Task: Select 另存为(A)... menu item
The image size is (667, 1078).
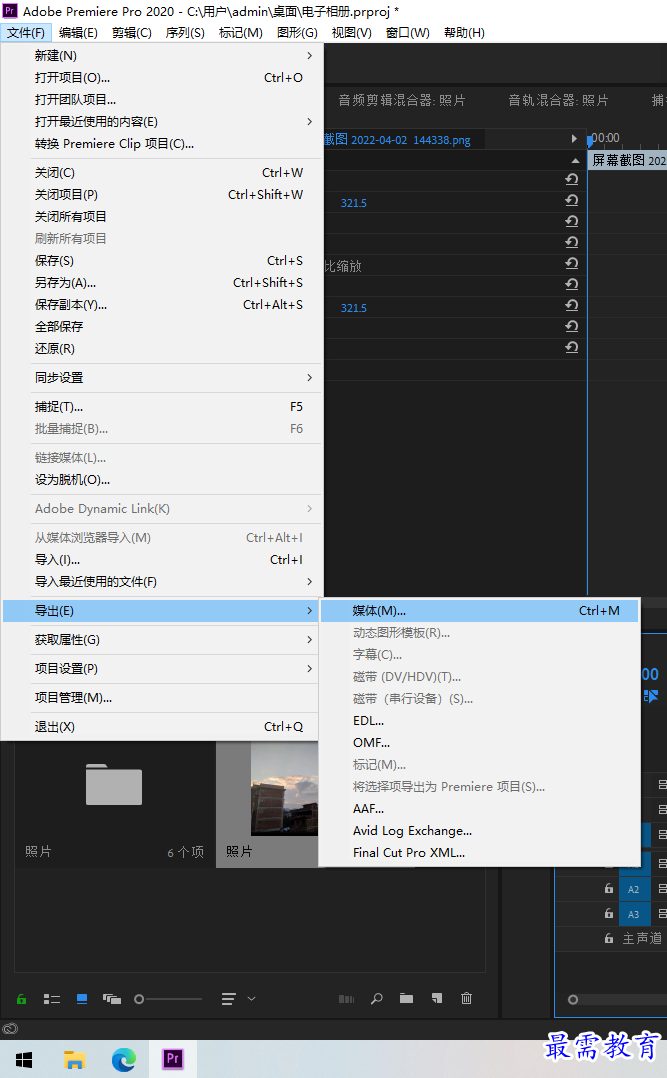Action: pyautogui.click(x=162, y=283)
